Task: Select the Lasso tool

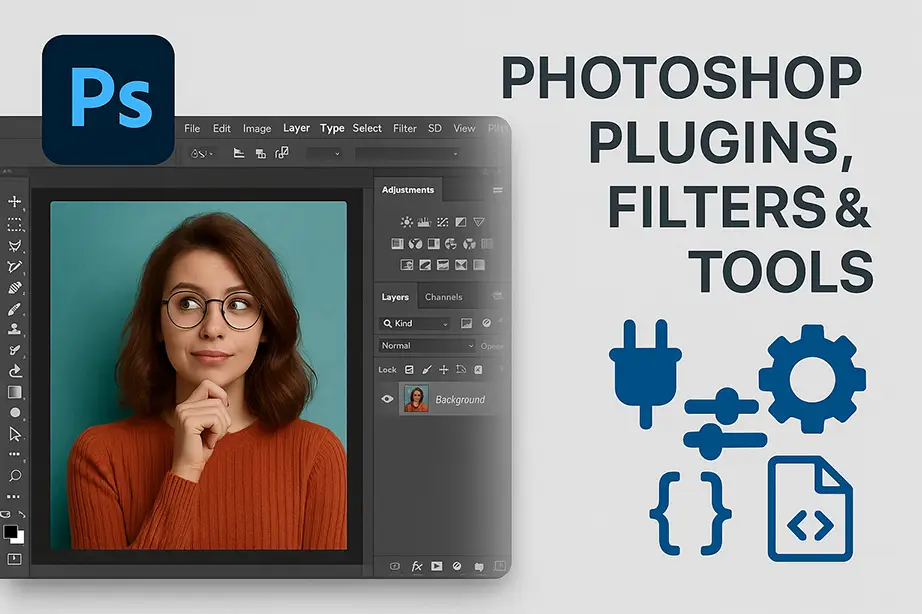Action: (x=15, y=246)
